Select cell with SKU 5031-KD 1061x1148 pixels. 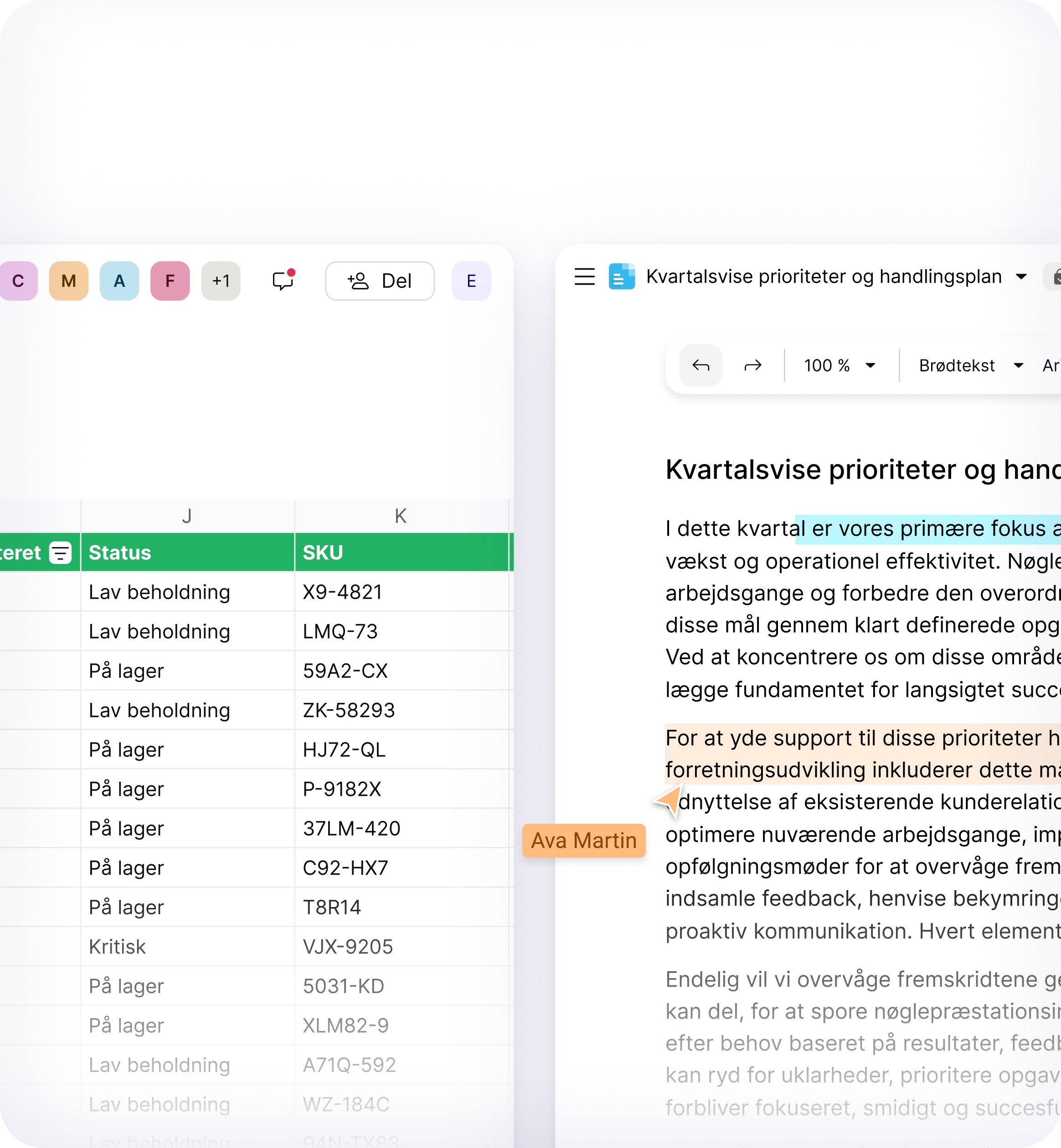click(402, 986)
